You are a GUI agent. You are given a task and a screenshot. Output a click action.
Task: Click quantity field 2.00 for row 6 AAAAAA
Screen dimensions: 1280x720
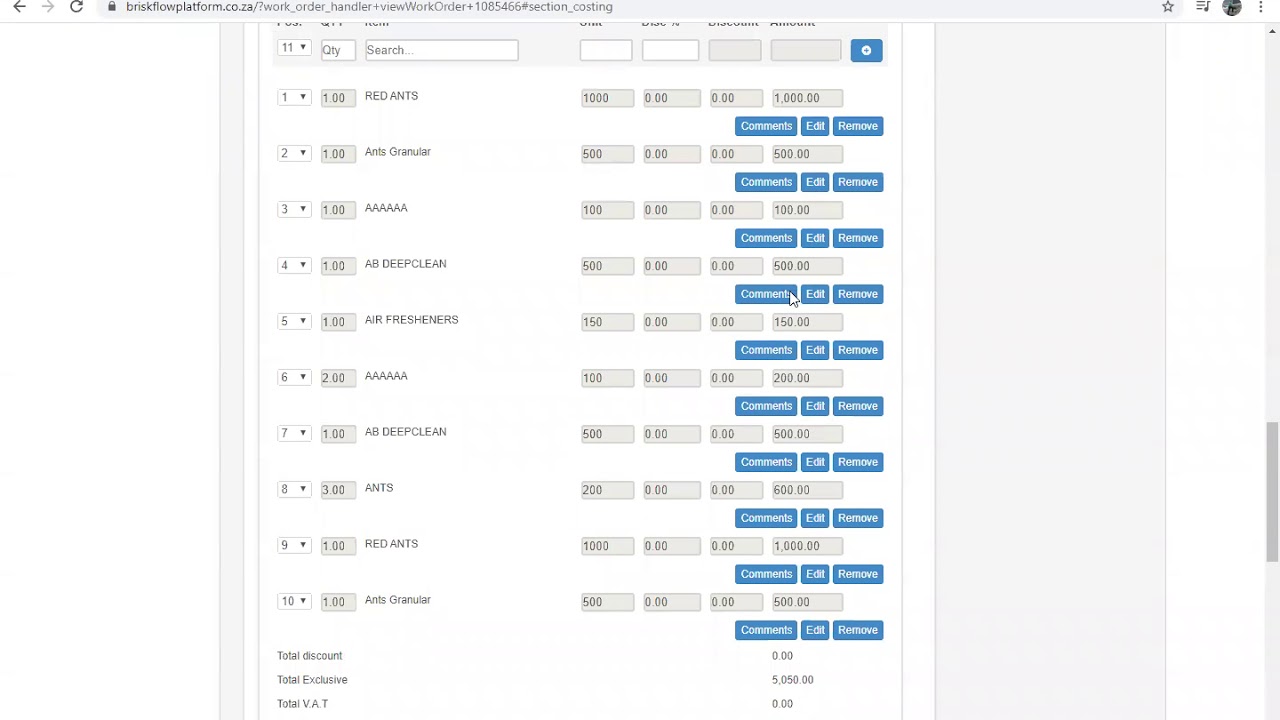pyautogui.click(x=338, y=378)
